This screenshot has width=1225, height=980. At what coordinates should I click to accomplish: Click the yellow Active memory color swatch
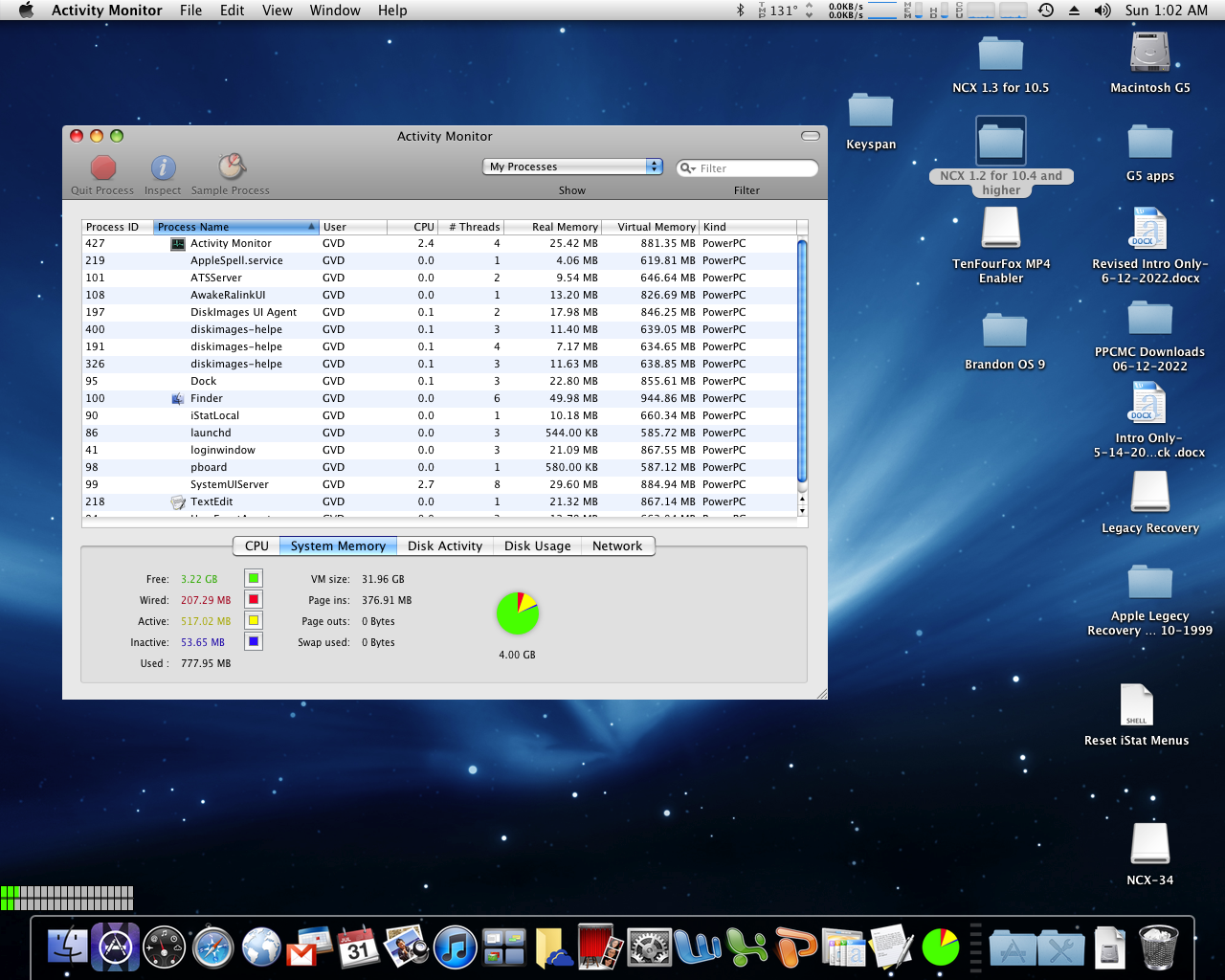click(x=254, y=620)
